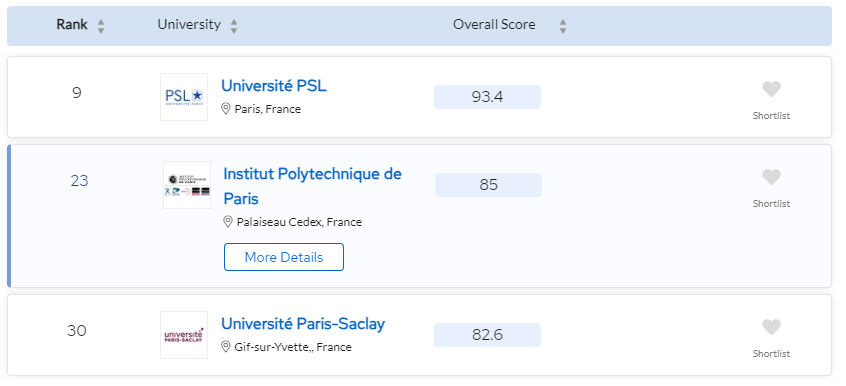This screenshot has height=386, width=846.
Task: Click the Institut Polytechnique de Paris logo
Action: point(187,185)
